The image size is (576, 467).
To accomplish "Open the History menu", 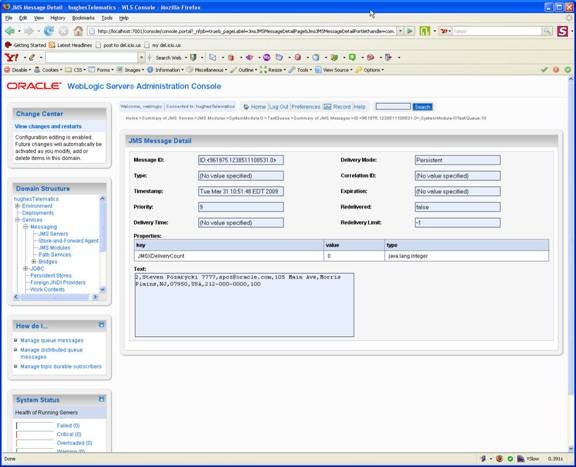I will click(x=58, y=18).
